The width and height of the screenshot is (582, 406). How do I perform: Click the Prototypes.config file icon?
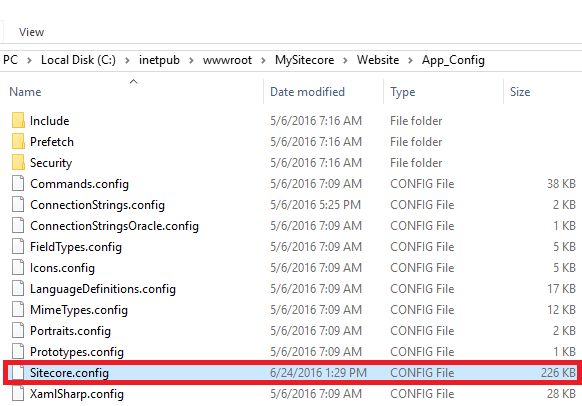[18, 351]
